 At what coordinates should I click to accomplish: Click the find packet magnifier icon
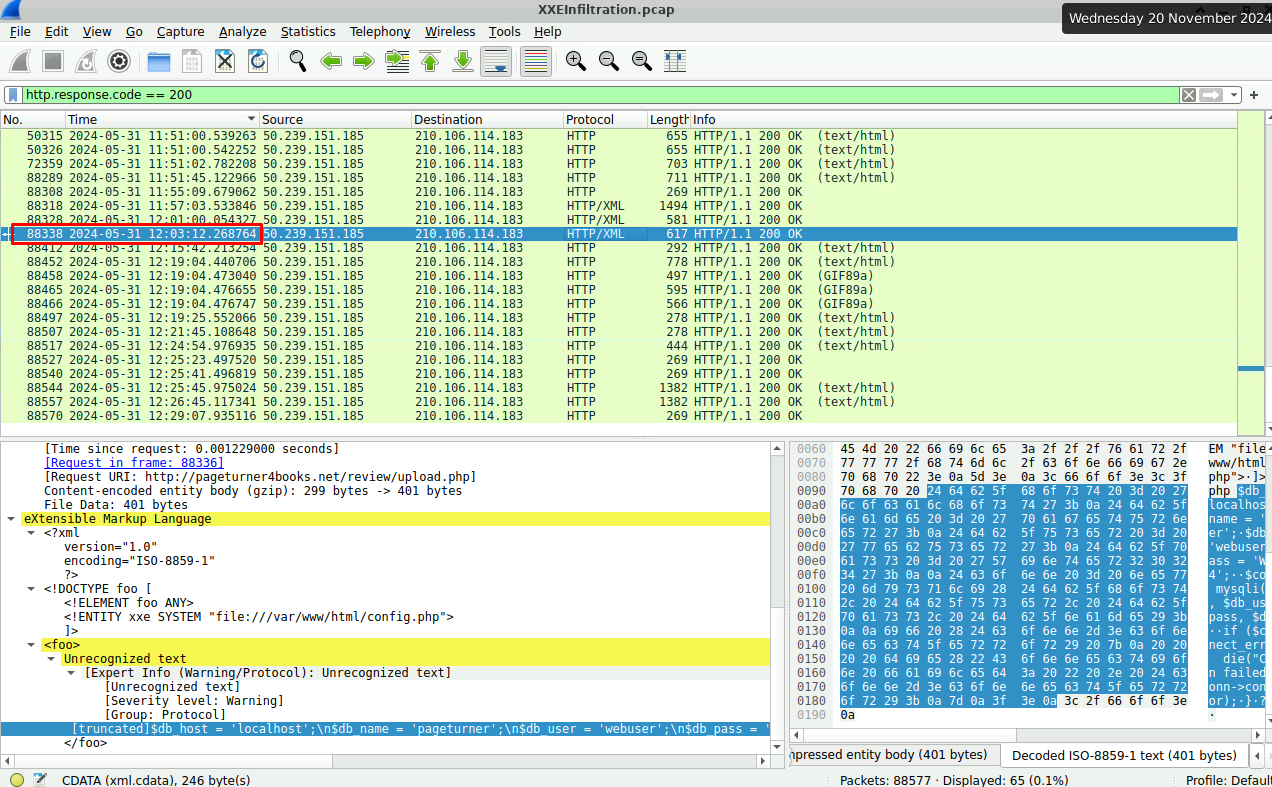click(x=298, y=61)
